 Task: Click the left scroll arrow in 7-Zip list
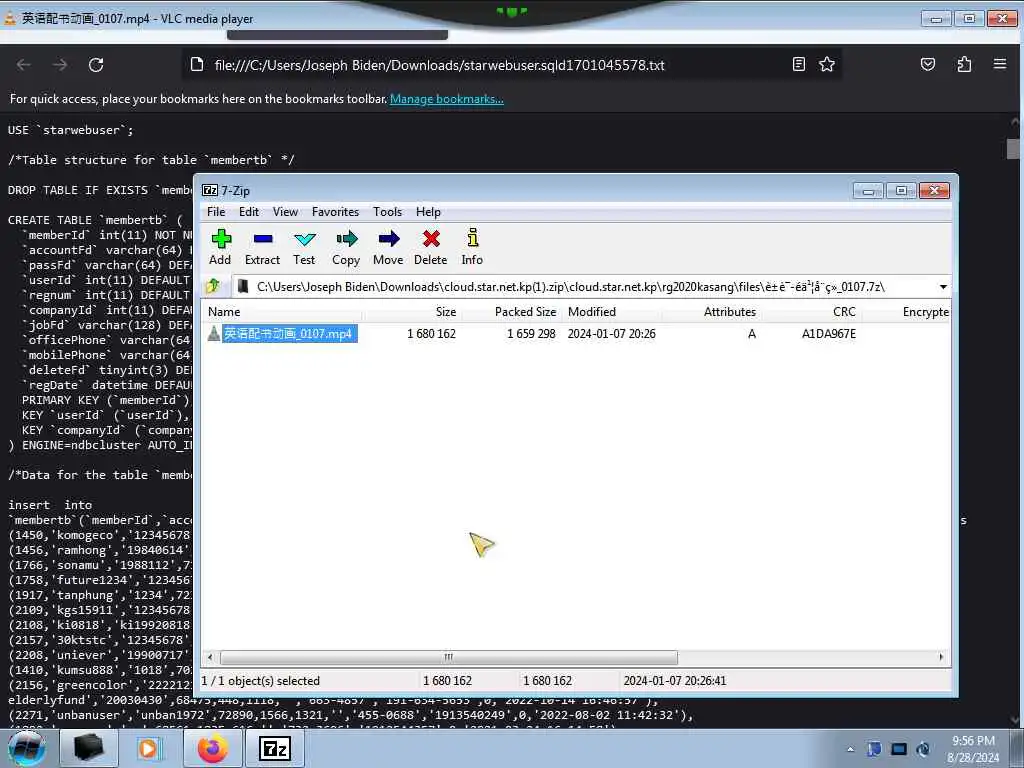point(210,657)
